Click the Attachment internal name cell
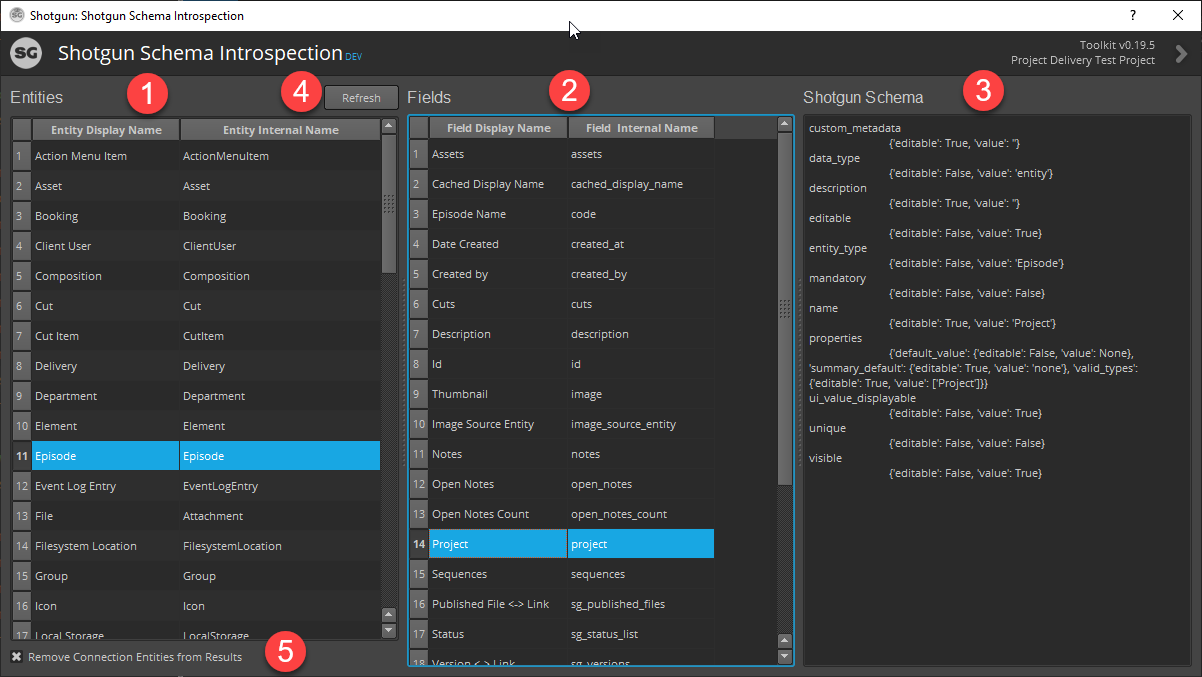The image size is (1202, 677). tap(280, 516)
